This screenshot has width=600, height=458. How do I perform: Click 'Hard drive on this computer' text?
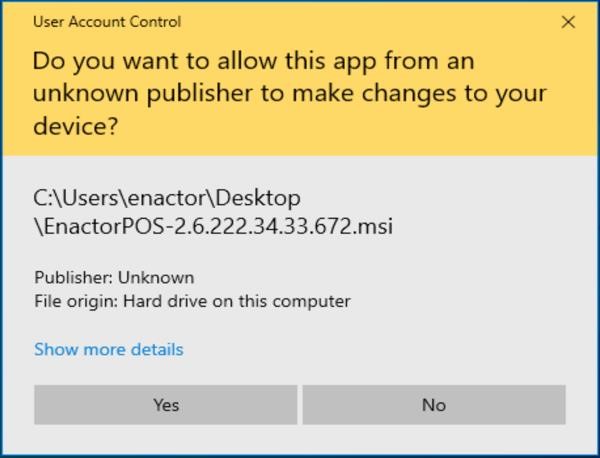pos(236,301)
